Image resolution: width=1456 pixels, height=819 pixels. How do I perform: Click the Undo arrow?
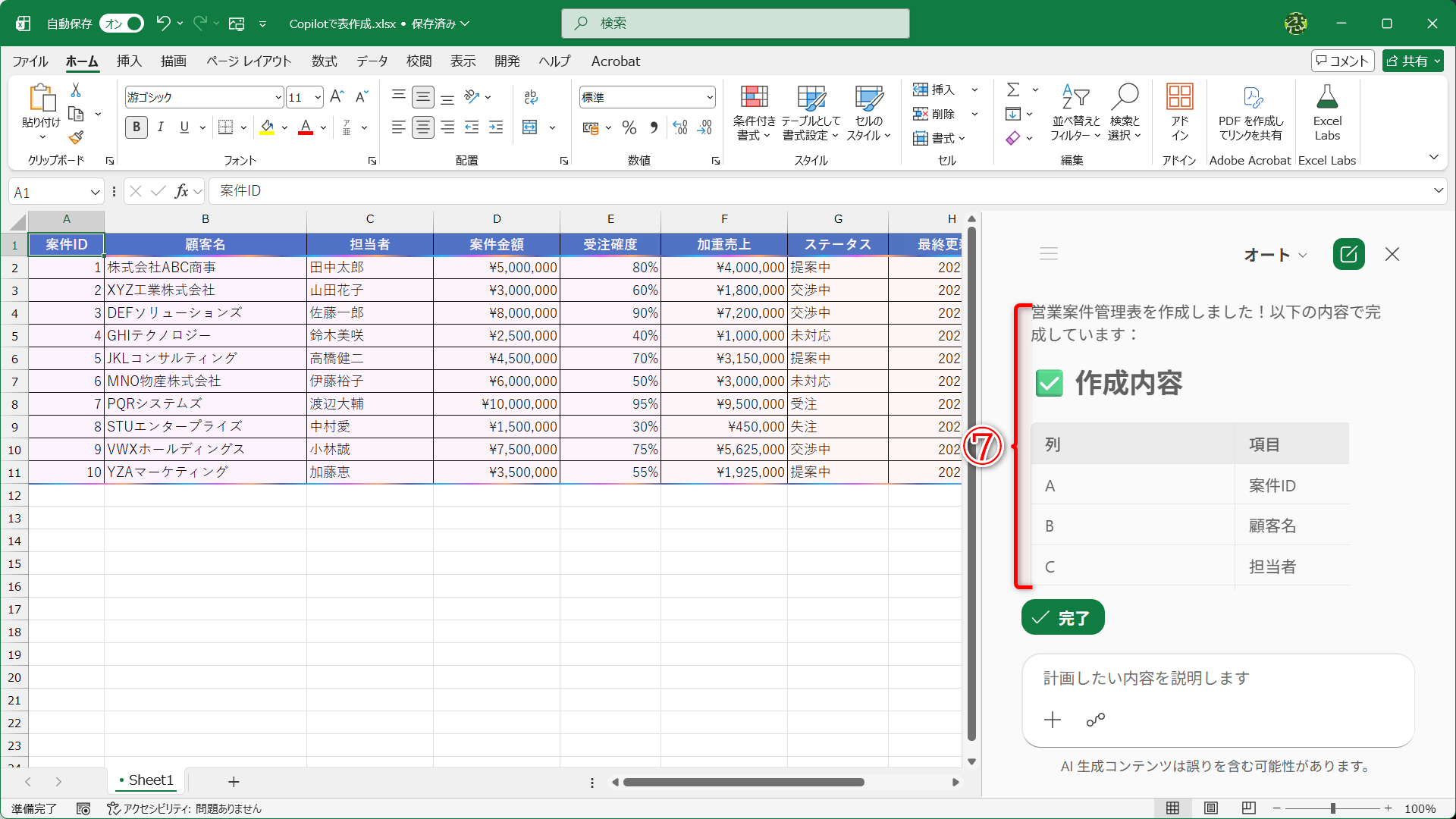point(163,24)
